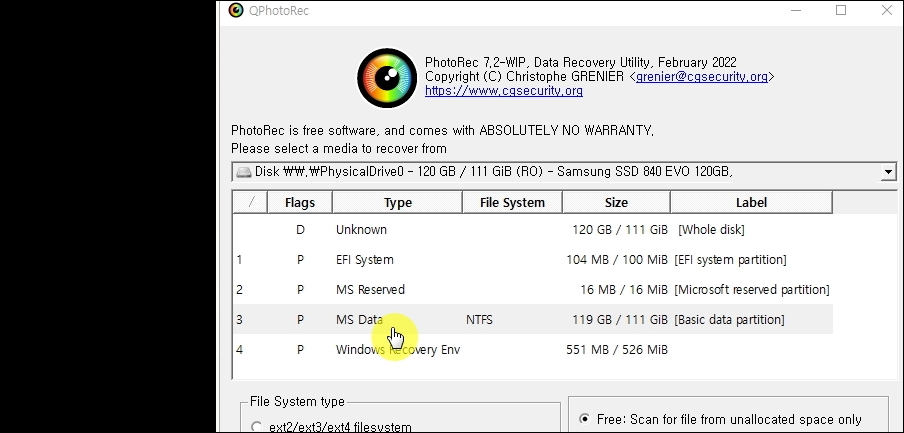904x433 pixels.
Task: Select the EFI System partition row
Action: coord(533,259)
